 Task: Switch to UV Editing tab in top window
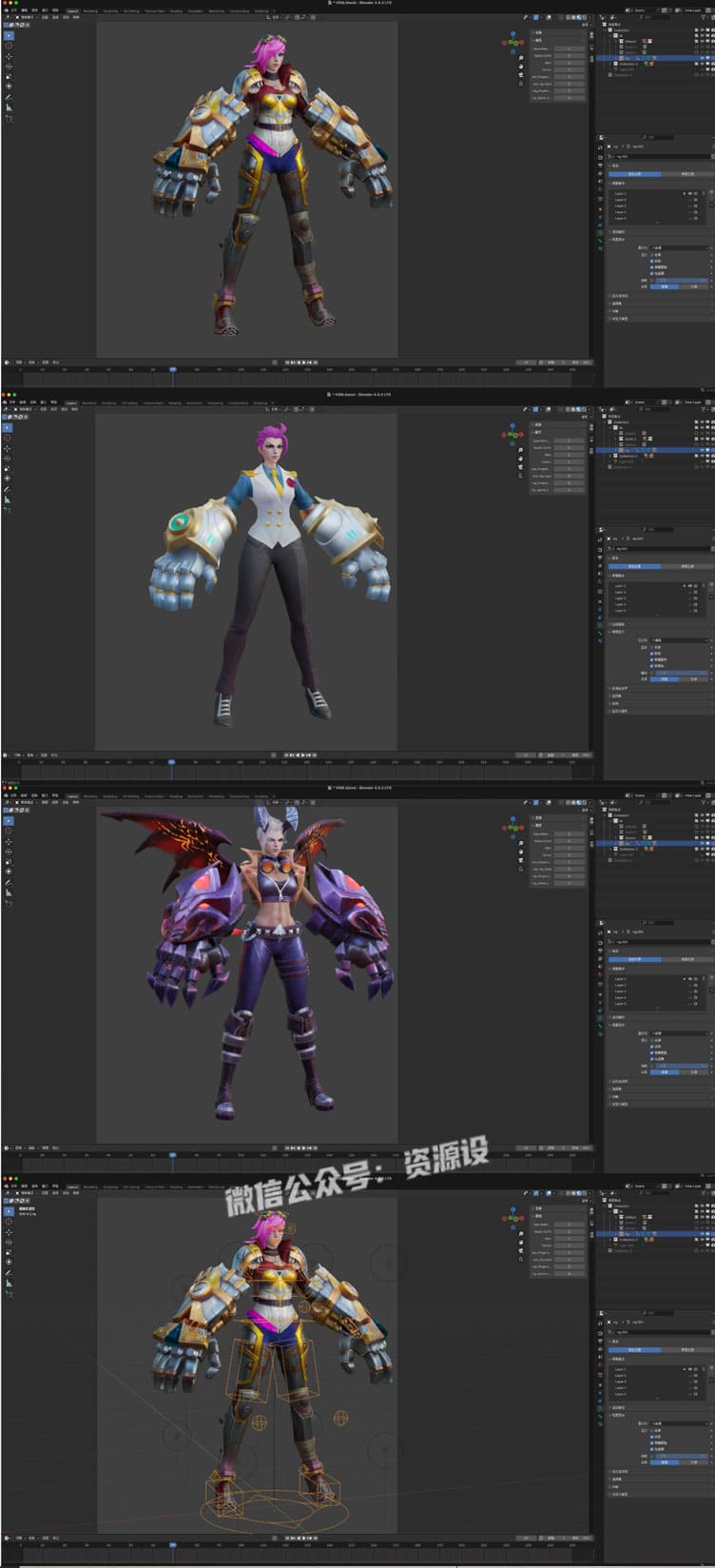point(131,11)
